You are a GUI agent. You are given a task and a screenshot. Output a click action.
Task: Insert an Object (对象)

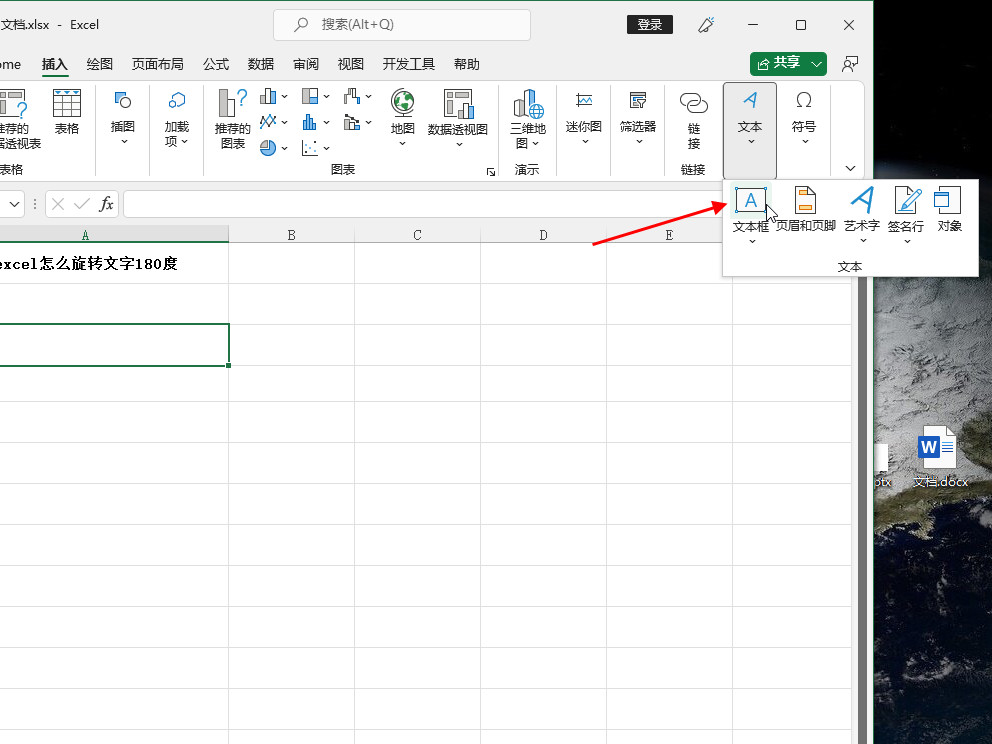point(949,201)
